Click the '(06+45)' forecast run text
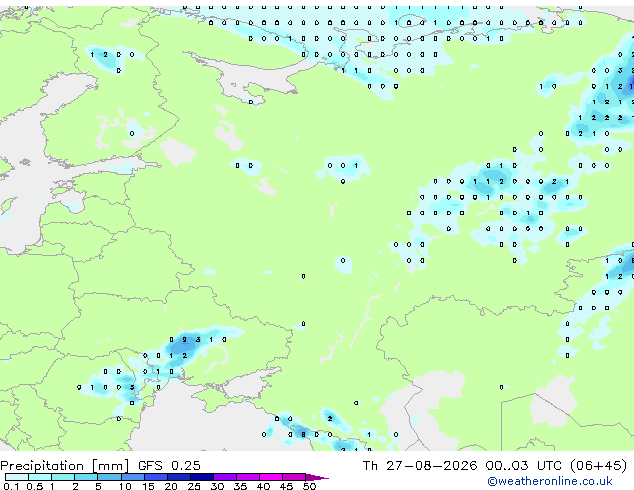This screenshot has height=490, width=634. (598, 466)
